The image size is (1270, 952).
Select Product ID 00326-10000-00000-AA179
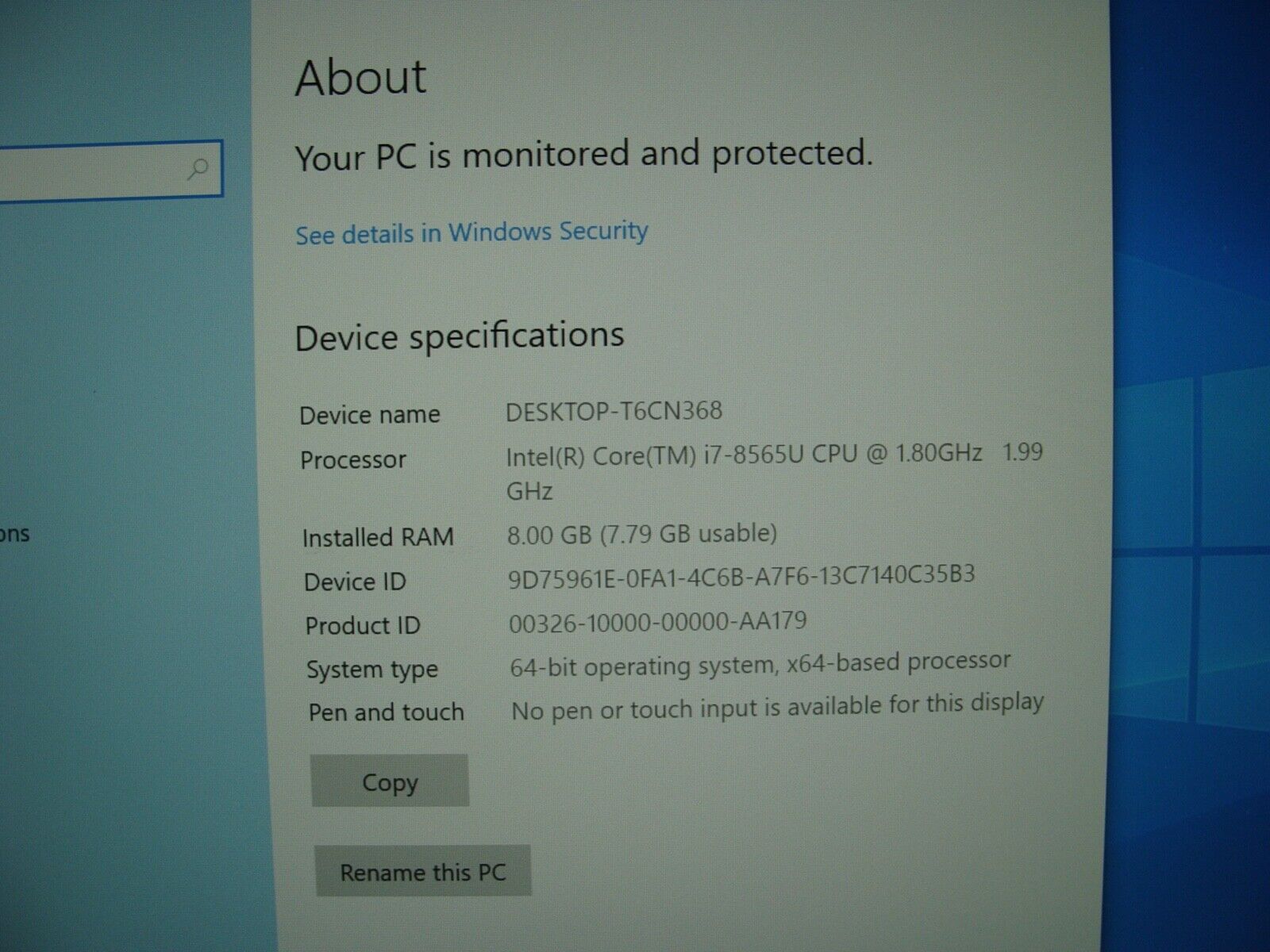coord(658,621)
